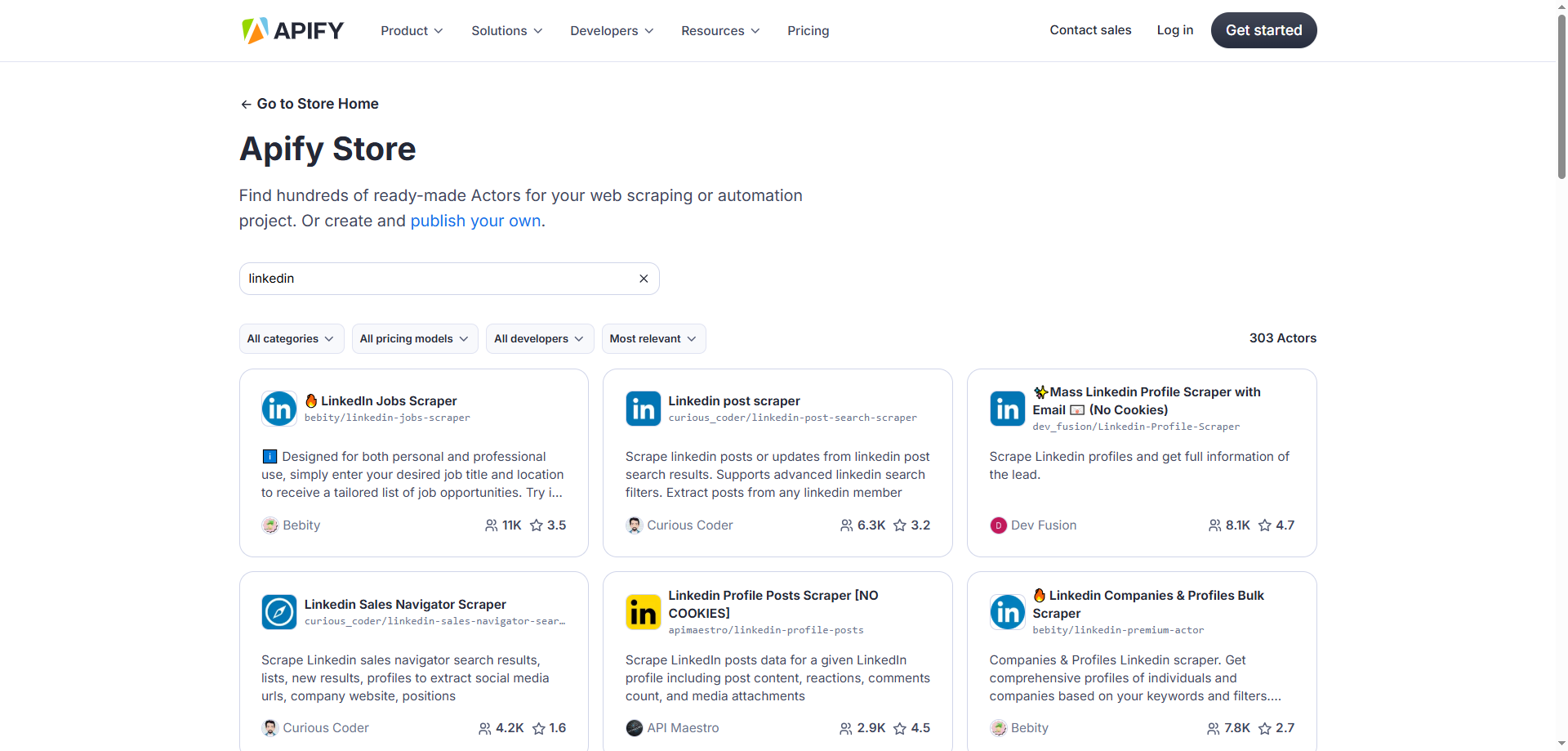This screenshot has height=751, width=1568.
Task: Click star icon beside 4.7
Action: pyautogui.click(x=1265, y=525)
